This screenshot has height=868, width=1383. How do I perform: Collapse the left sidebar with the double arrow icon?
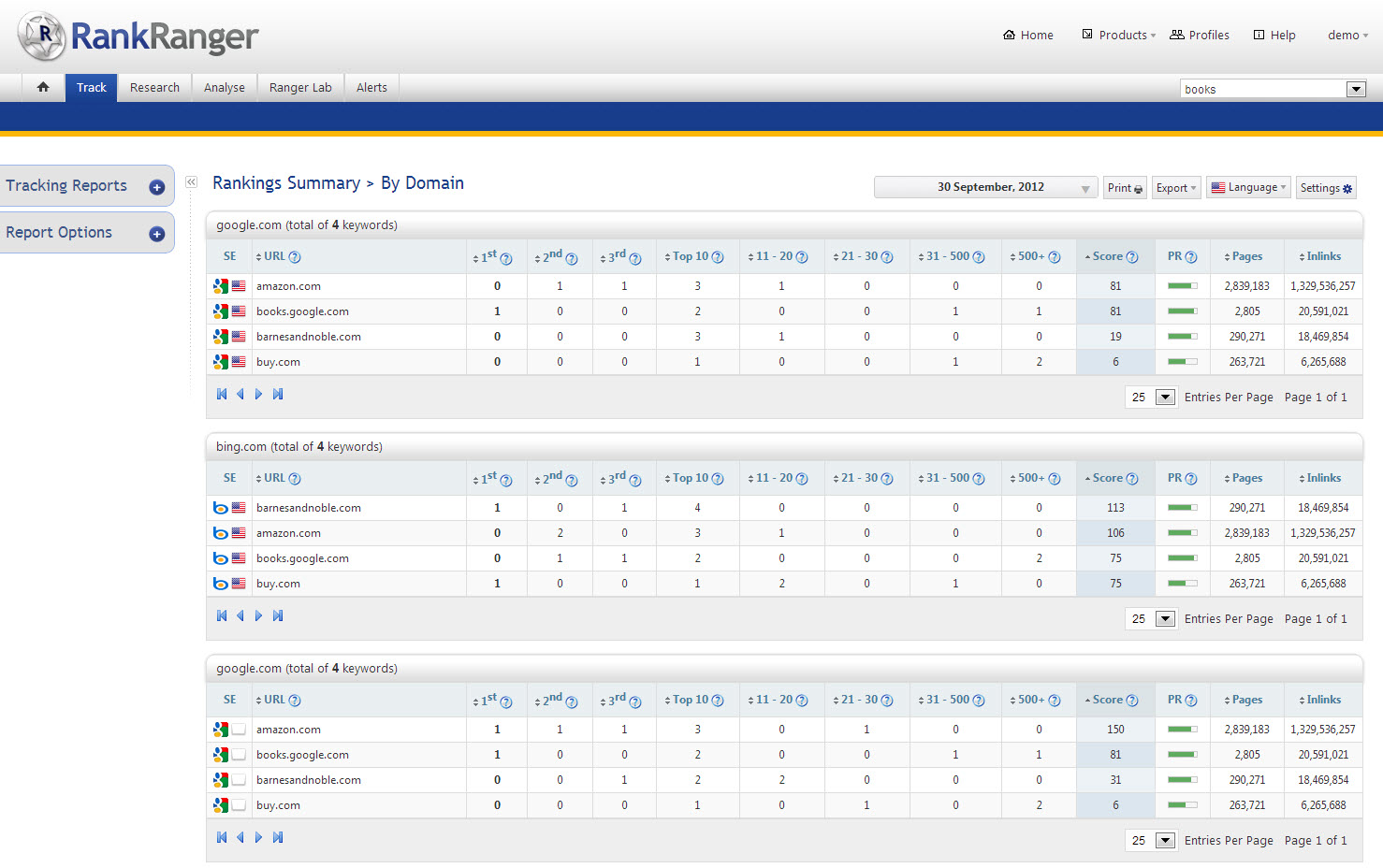pyautogui.click(x=191, y=182)
